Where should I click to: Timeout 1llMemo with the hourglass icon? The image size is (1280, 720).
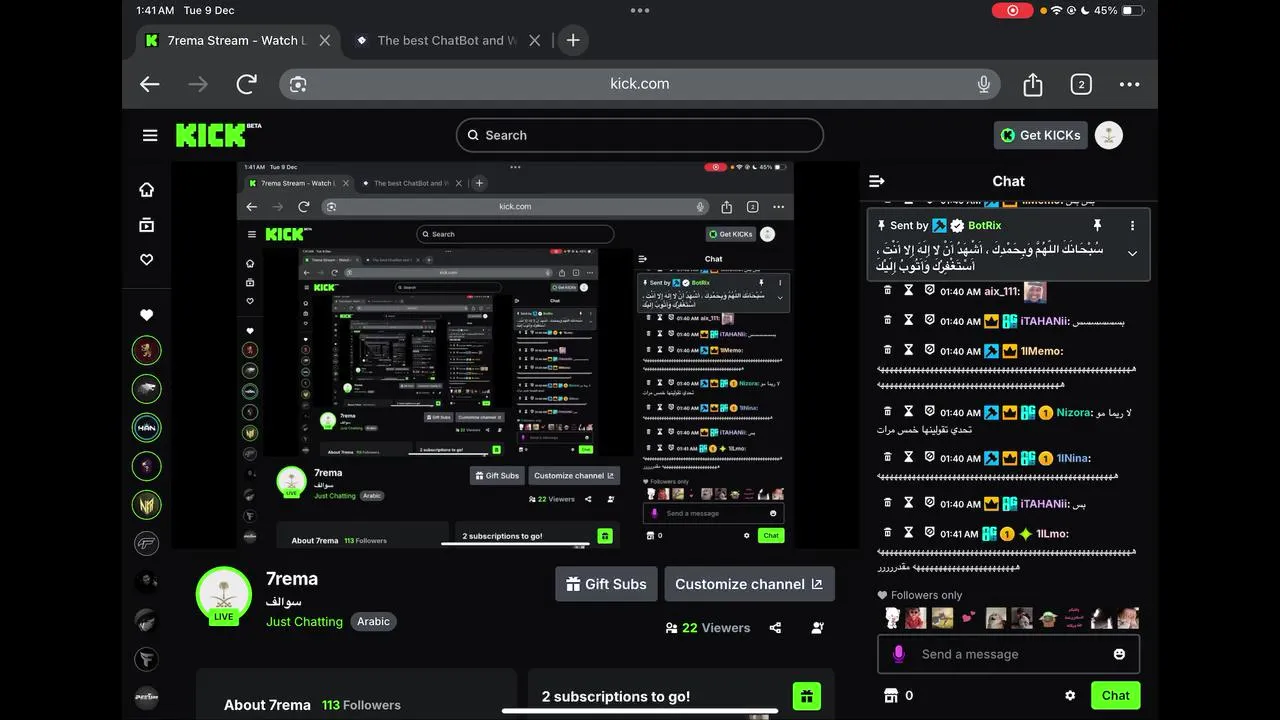pos(908,350)
